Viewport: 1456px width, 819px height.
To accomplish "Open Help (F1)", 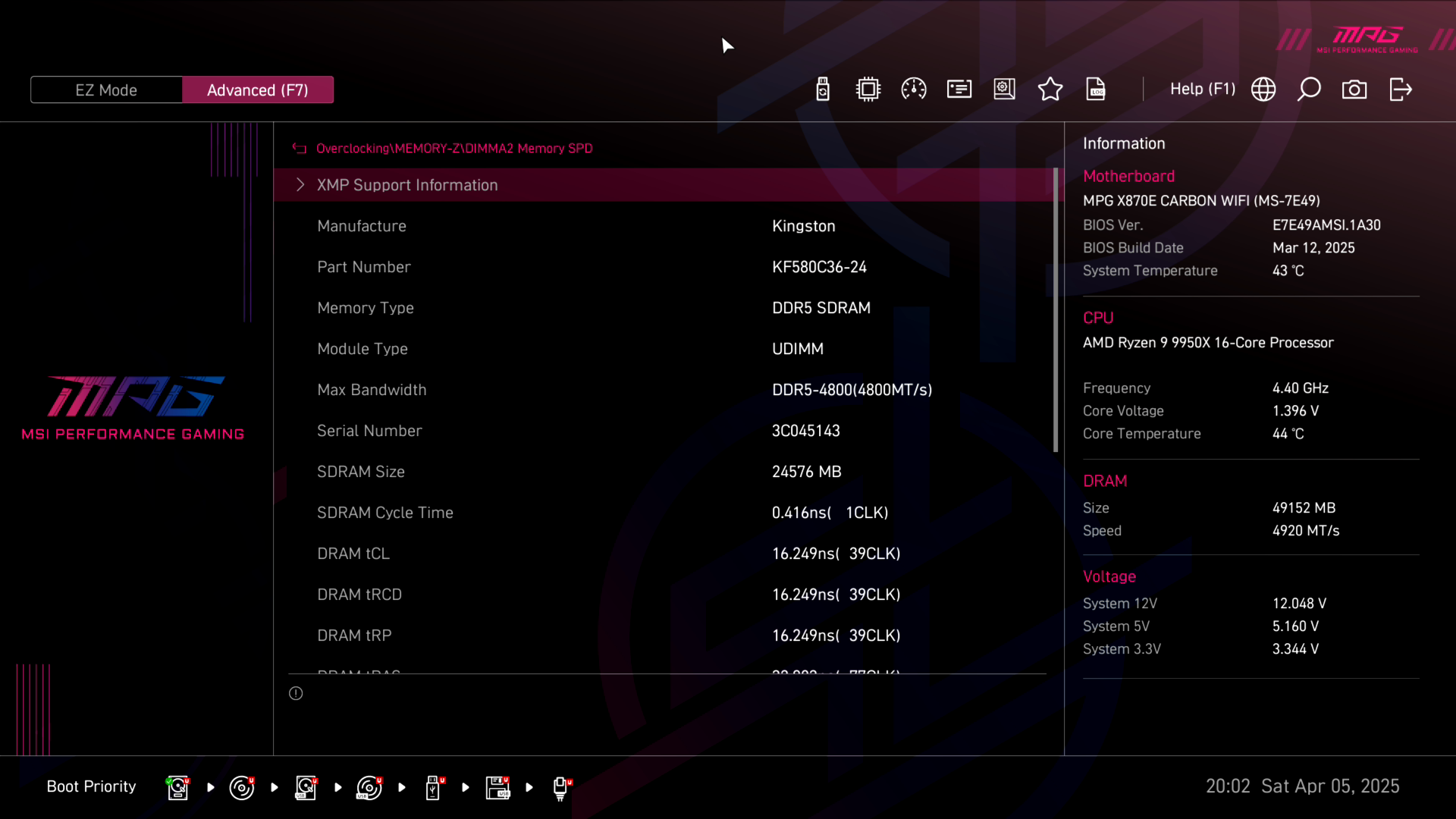I will pos(1202,89).
